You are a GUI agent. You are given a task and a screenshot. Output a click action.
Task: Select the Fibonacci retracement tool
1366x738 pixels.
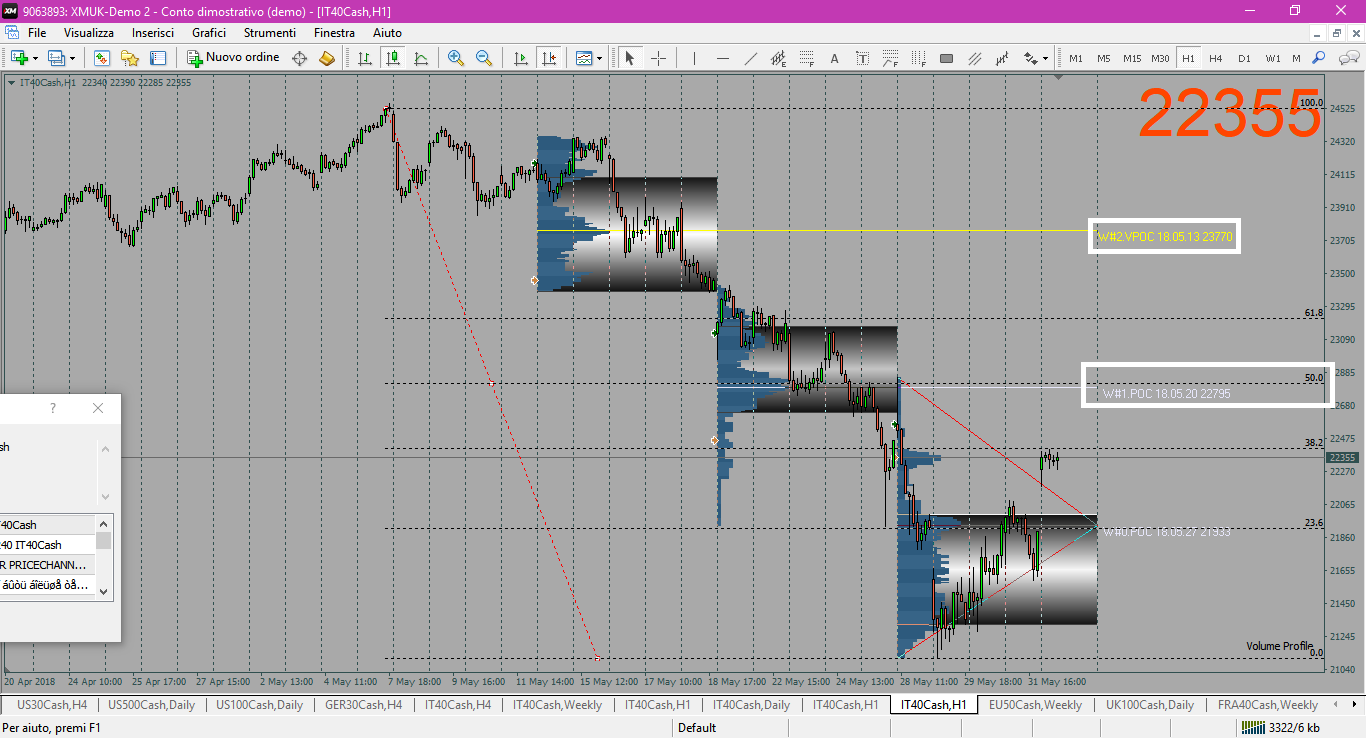pos(806,58)
